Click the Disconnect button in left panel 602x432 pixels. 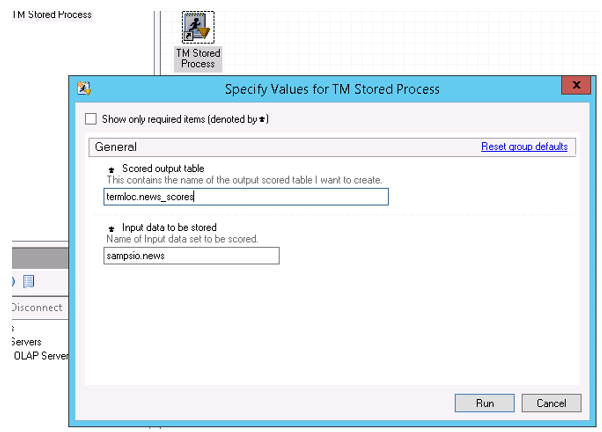(37, 307)
